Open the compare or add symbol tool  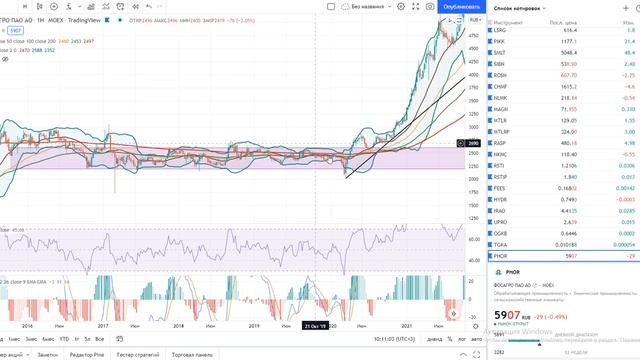point(54,7)
